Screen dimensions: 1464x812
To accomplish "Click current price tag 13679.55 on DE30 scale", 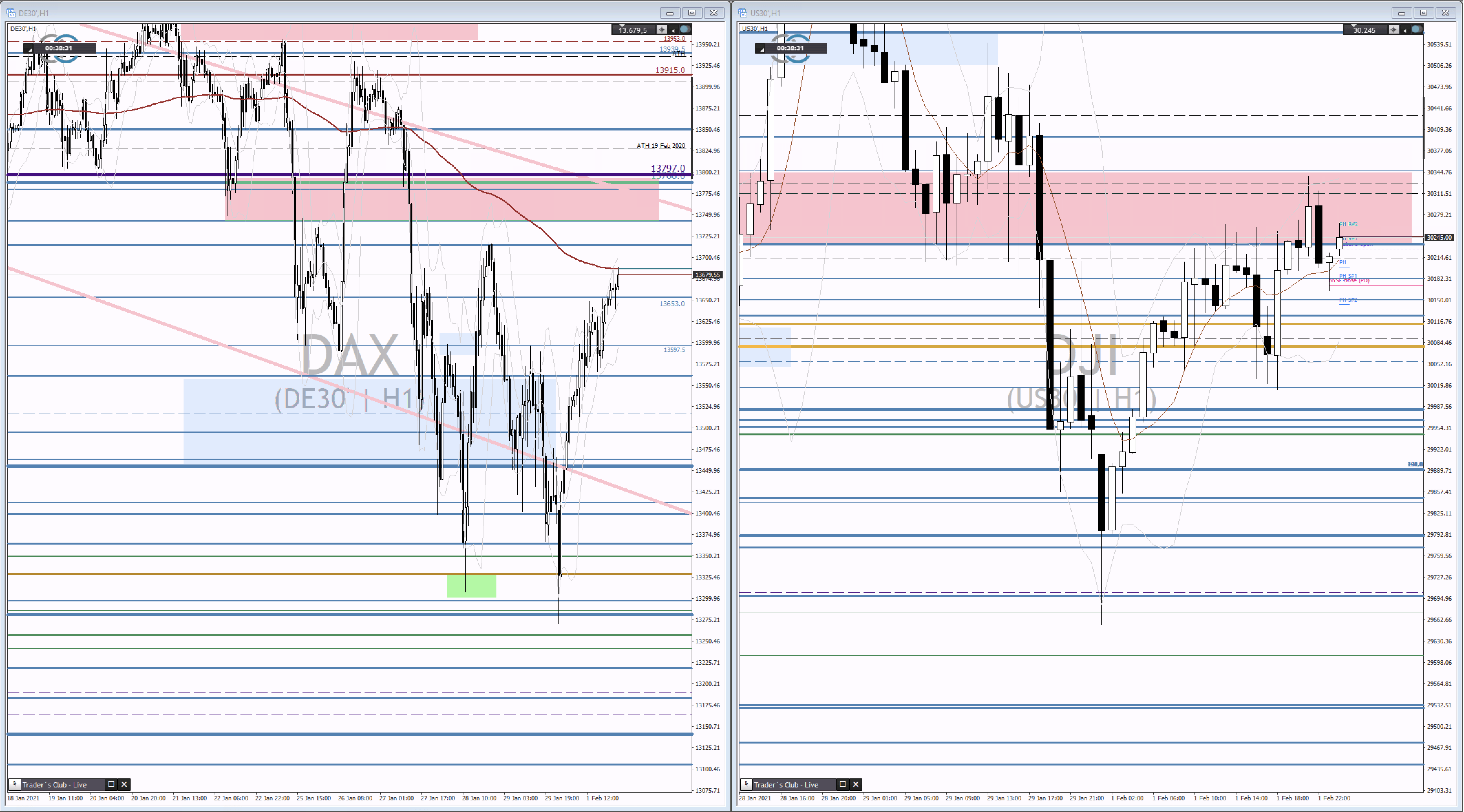I will [x=707, y=275].
